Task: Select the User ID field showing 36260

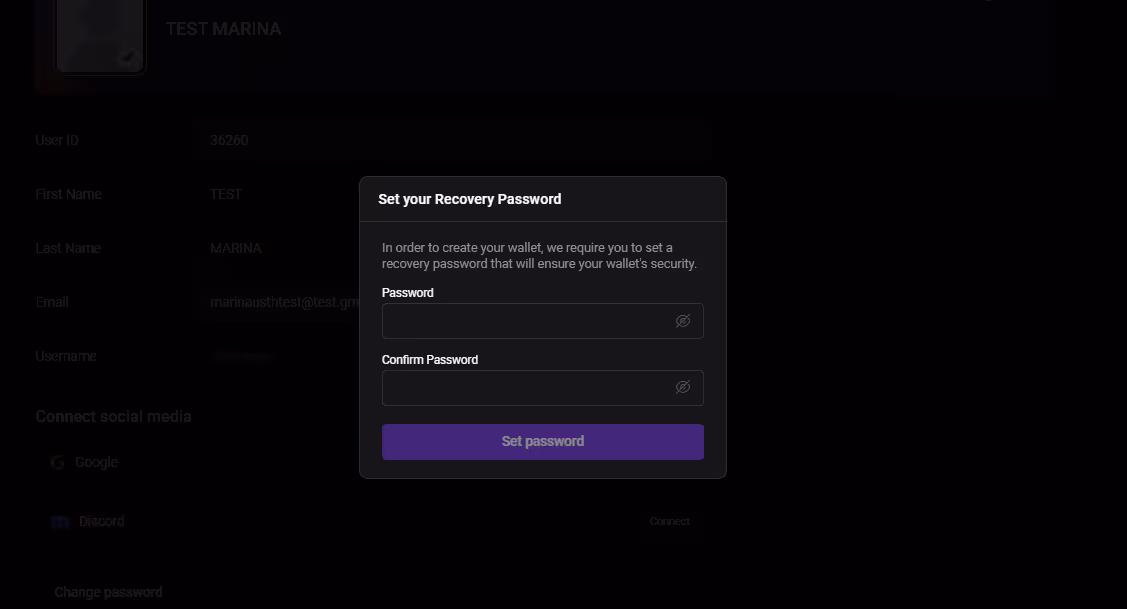Action: click(450, 140)
